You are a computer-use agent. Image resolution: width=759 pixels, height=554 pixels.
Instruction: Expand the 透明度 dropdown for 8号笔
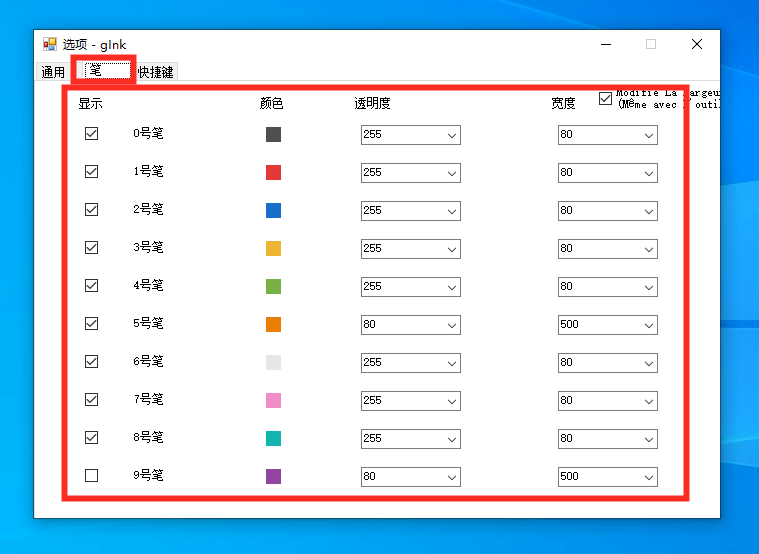[x=410, y=439]
